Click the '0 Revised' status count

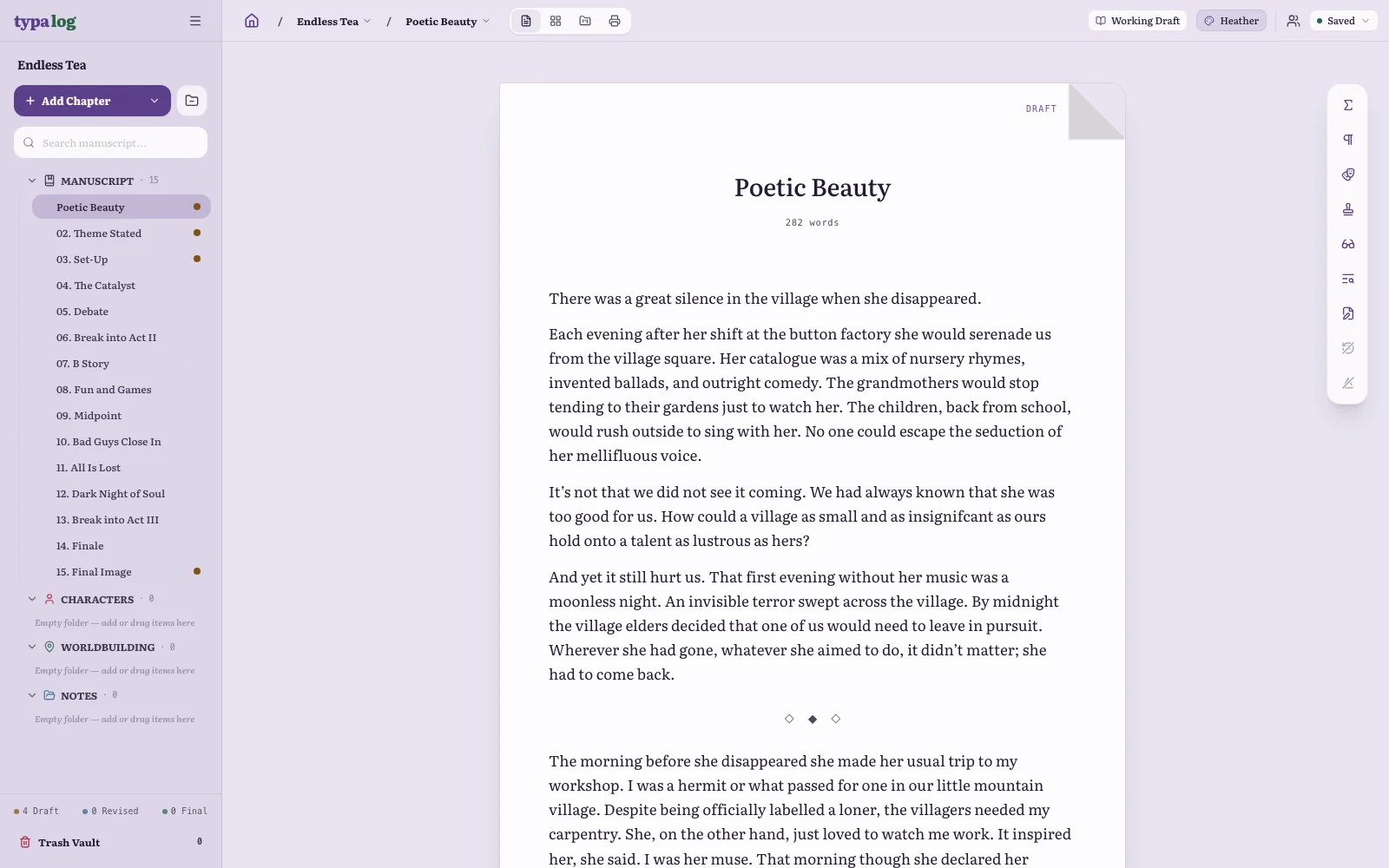pos(110,811)
